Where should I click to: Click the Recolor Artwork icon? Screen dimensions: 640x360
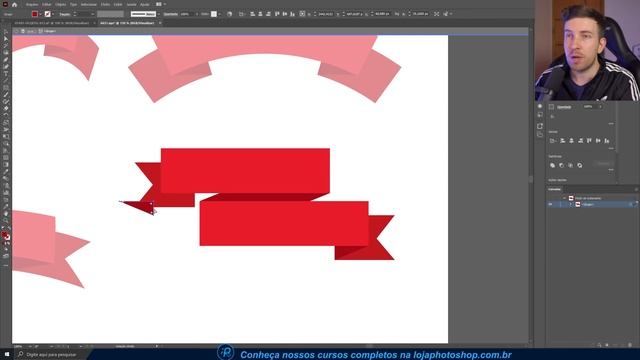pyautogui.click(x=229, y=14)
